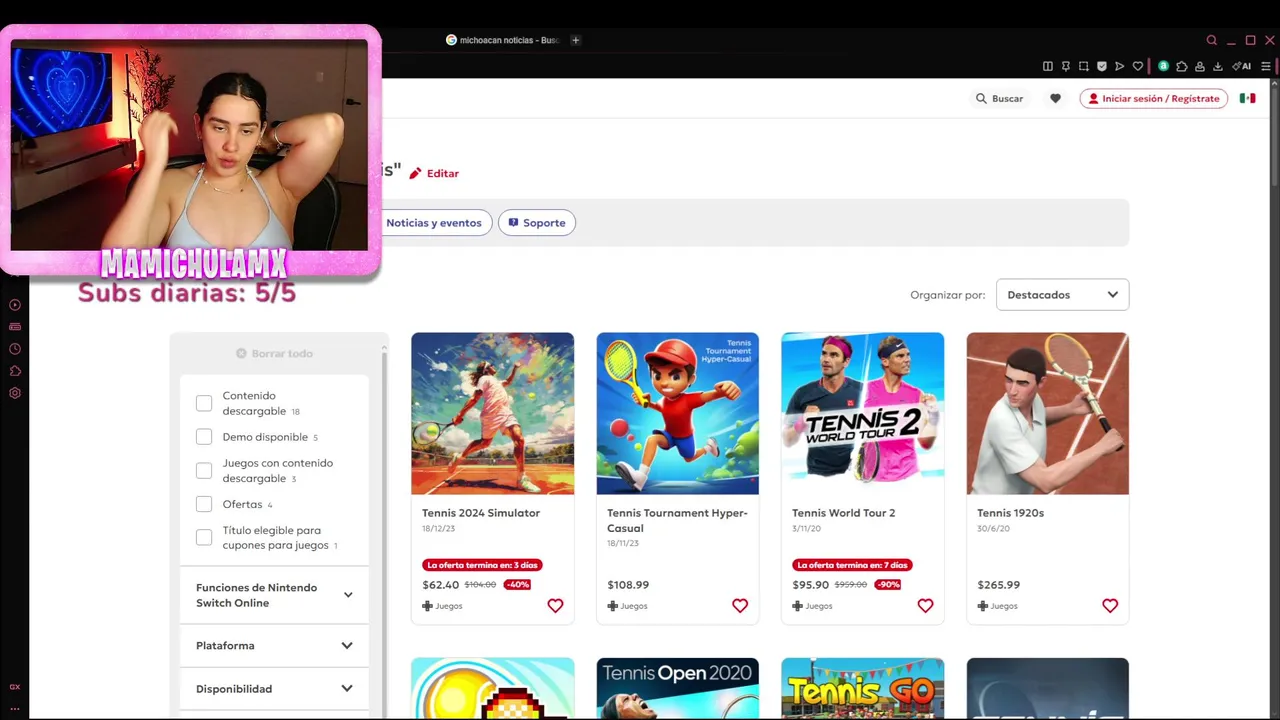Viewport: 1280px width, 720px height.
Task: Open the Noticias y eventos tab
Action: 434,223
